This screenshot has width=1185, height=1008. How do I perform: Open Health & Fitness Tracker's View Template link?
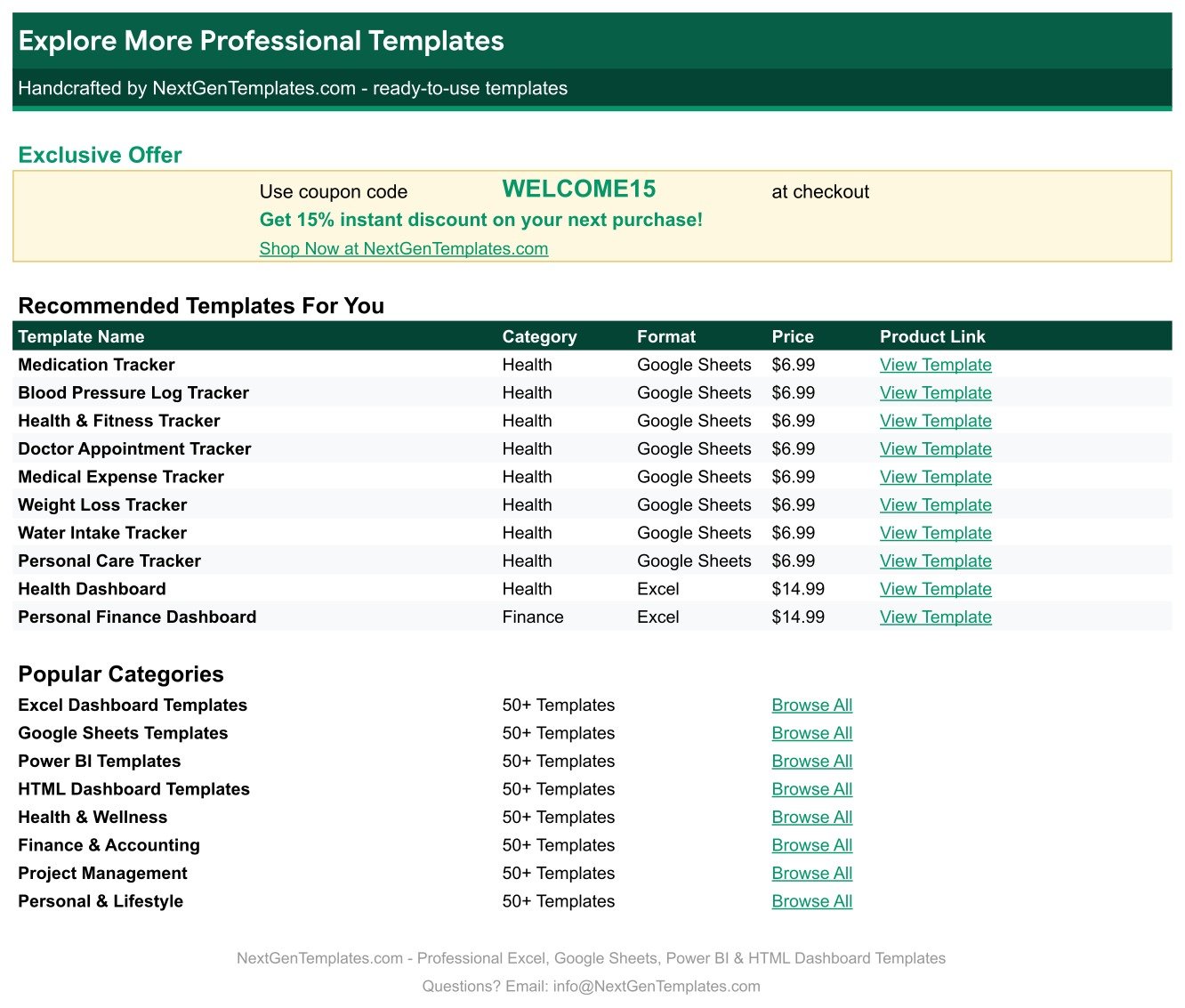click(935, 421)
